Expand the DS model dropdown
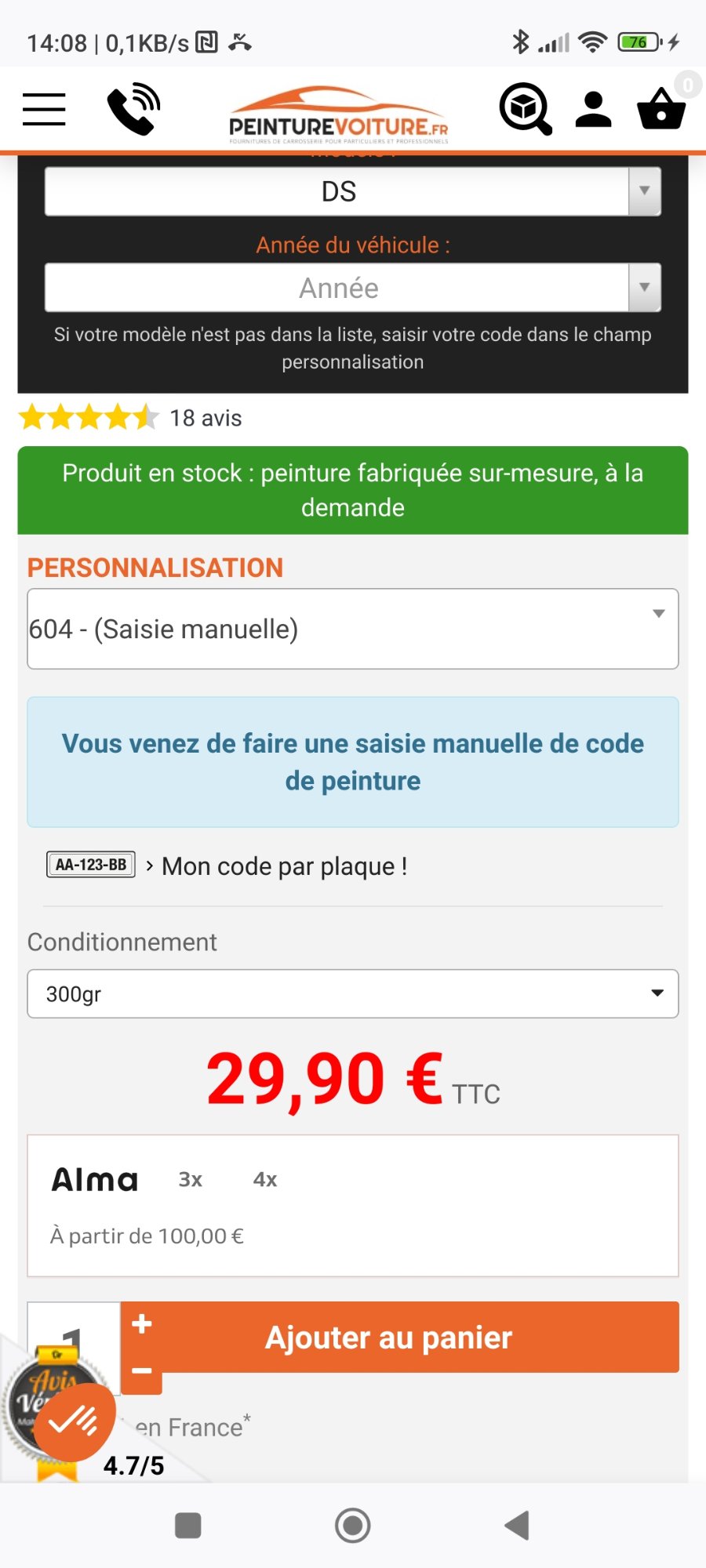Viewport: 706px width, 1568px height. (x=353, y=191)
